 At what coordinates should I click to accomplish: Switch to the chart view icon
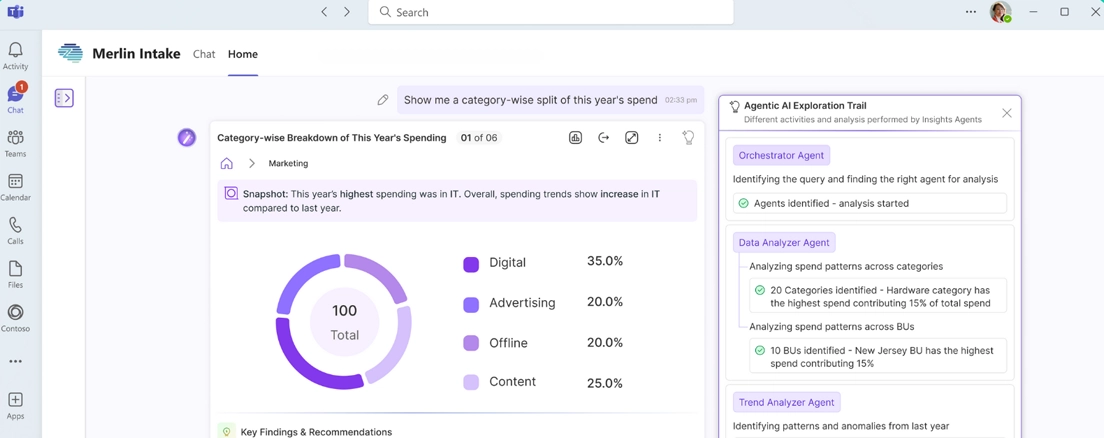coord(575,138)
